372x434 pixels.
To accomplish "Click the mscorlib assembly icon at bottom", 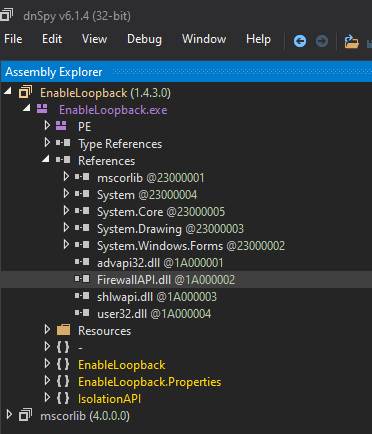I will (25, 415).
